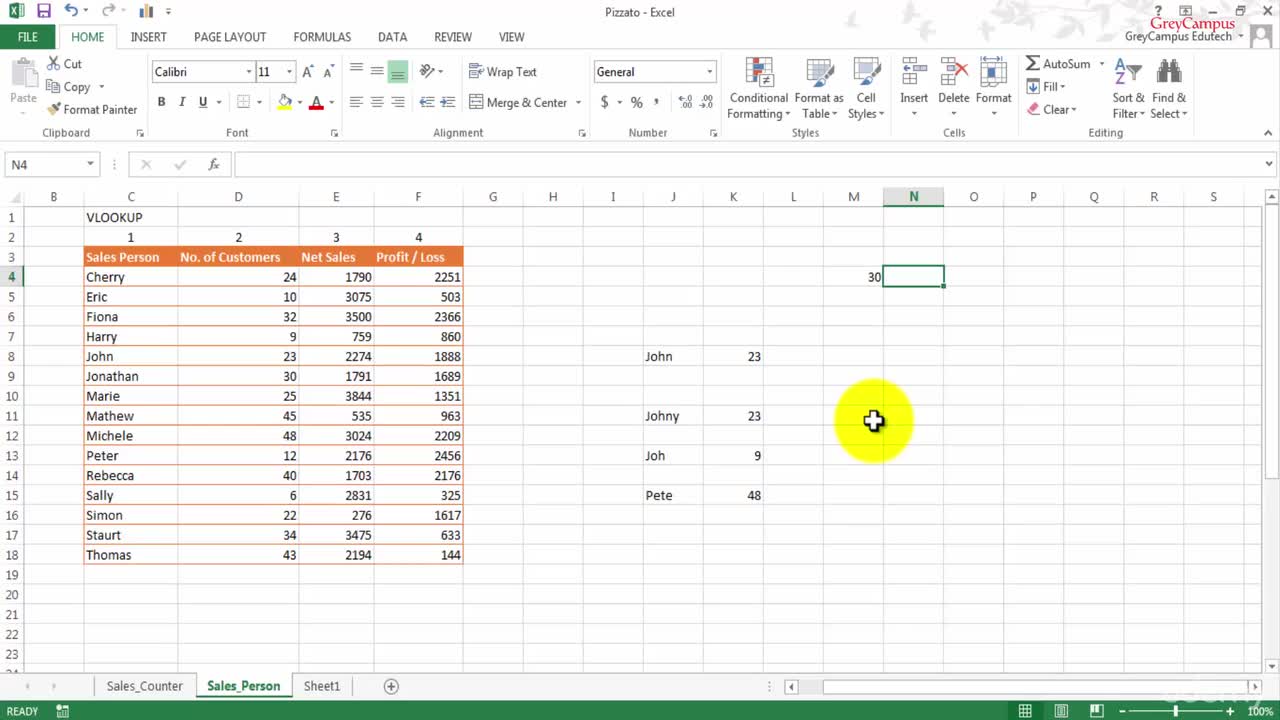The image size is (1280, 720).
Task: Toggle Italic formatting
Action: 182,102
